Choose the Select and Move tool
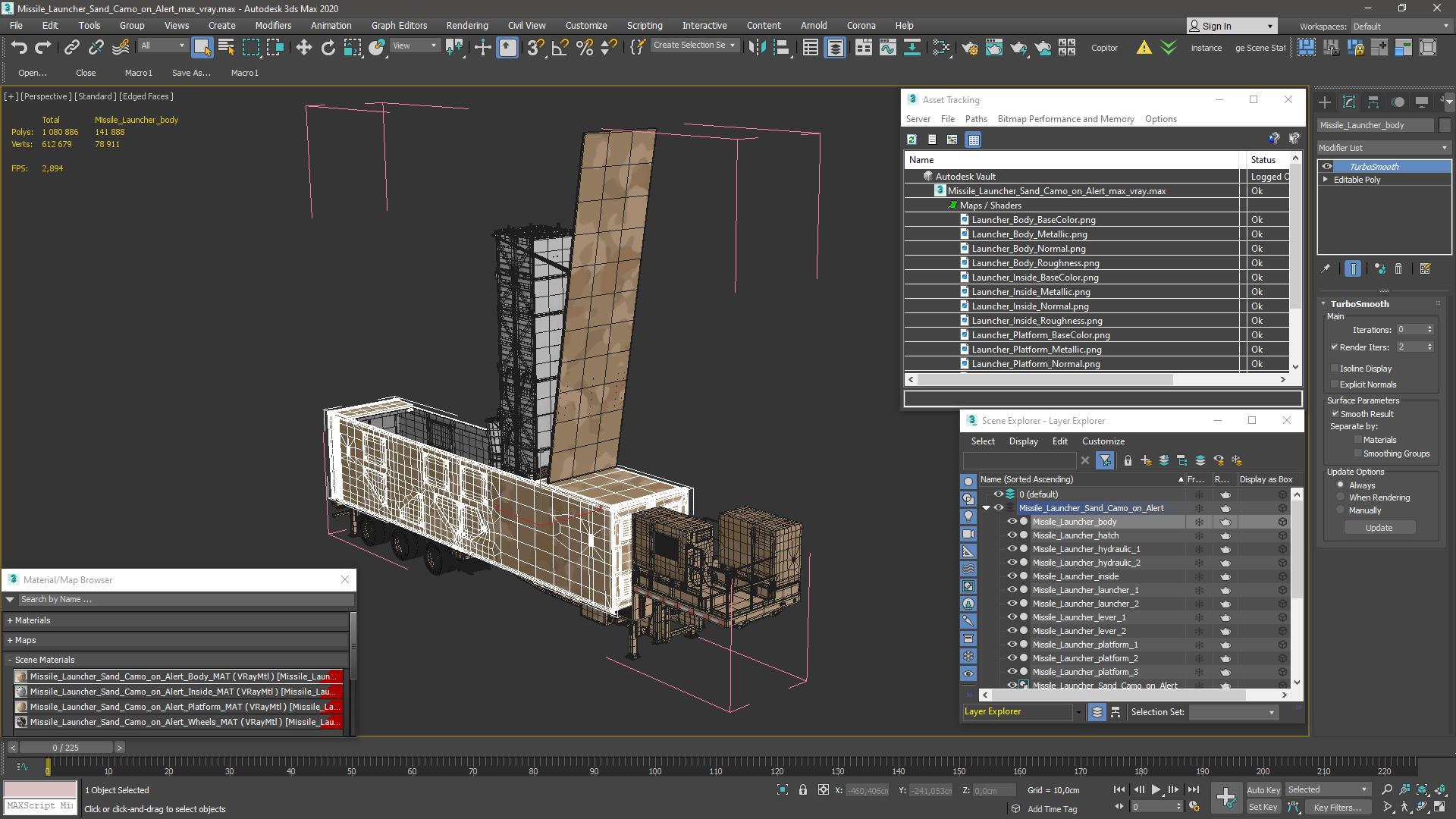 (x=303, y=48)
